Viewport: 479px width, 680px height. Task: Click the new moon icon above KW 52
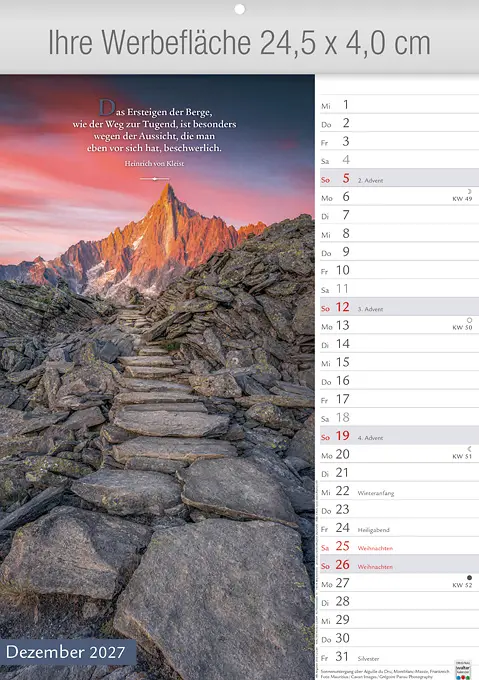[x=469, y=578]
